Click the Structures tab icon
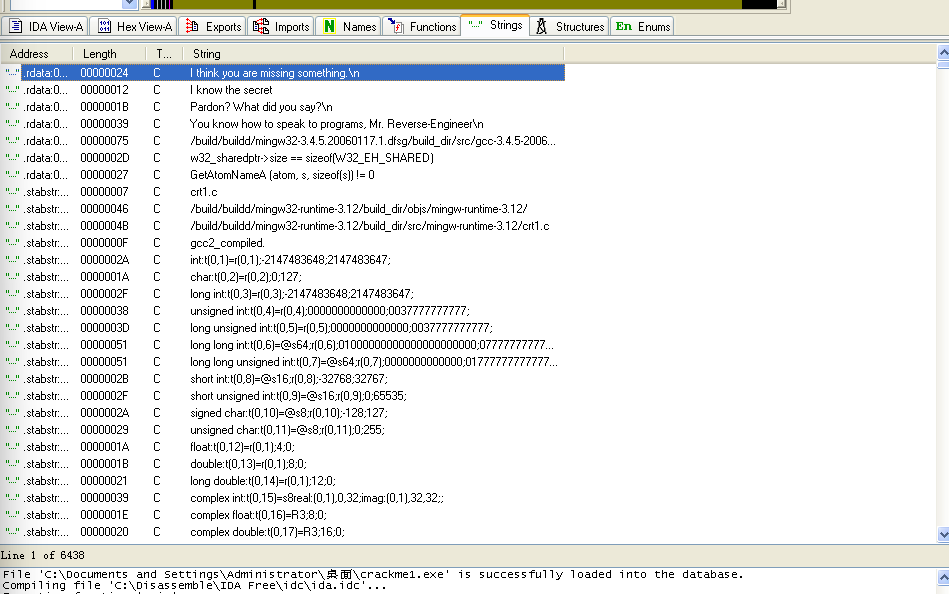The image size is (949, 594). tap(542, 27)
